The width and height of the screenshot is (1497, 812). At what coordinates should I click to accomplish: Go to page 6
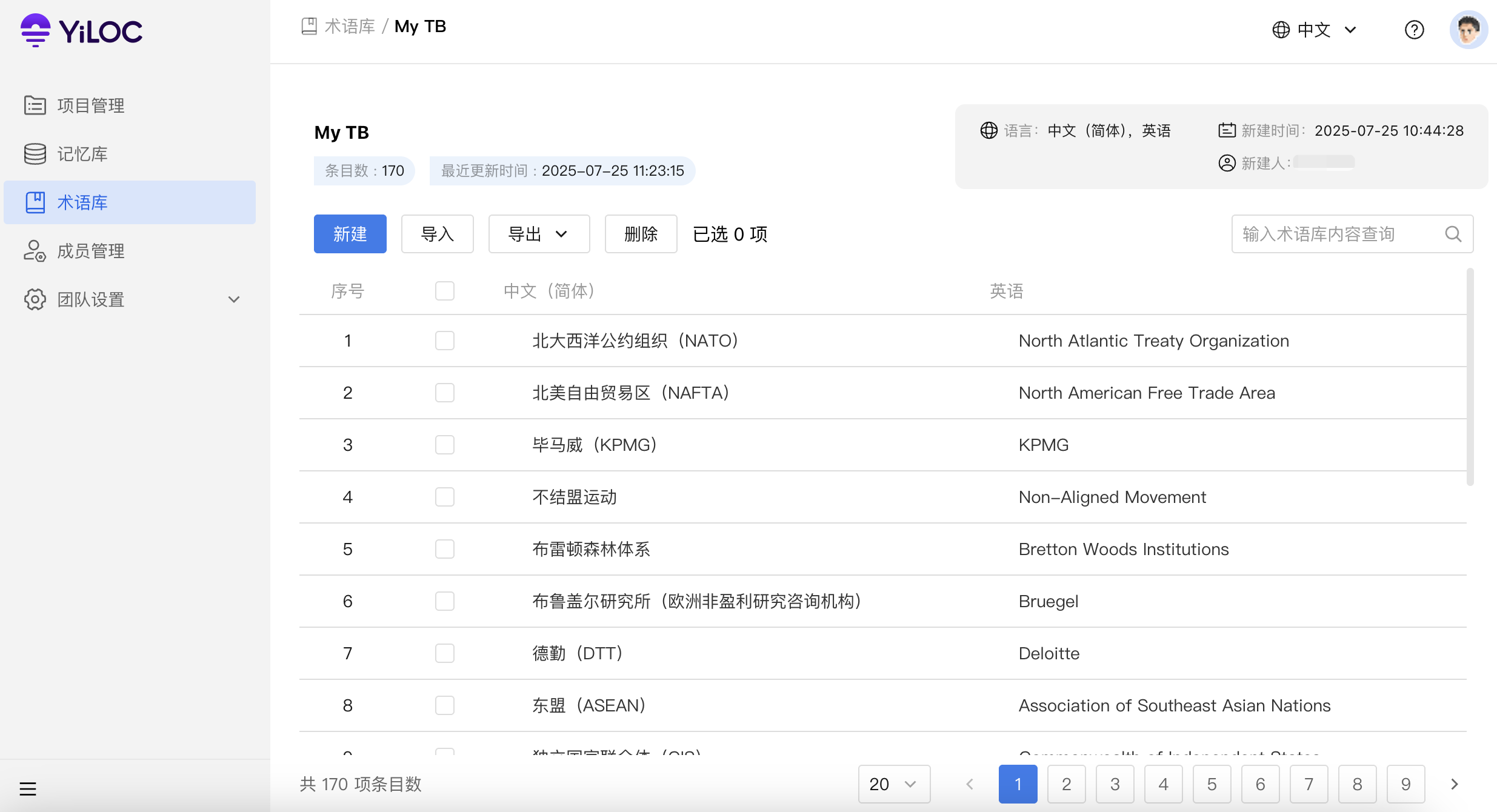click(1261, 784)
